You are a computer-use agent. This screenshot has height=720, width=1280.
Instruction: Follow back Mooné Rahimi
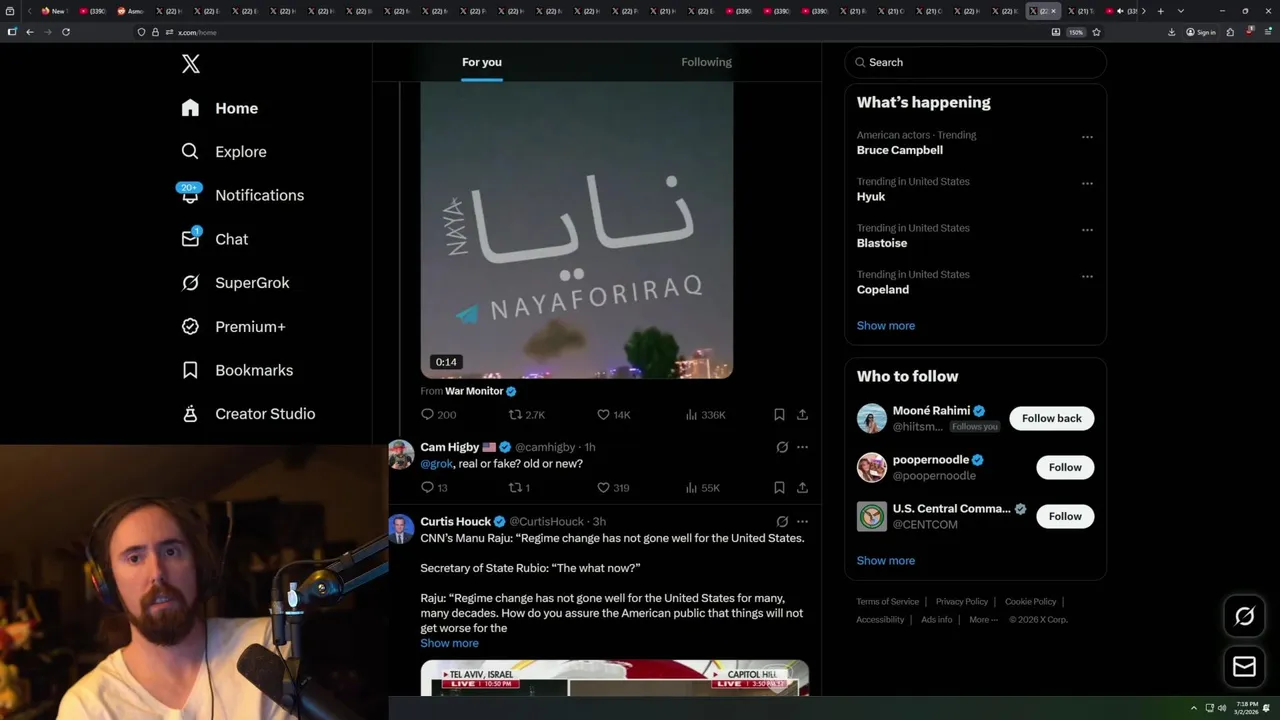pos(1051,418)
